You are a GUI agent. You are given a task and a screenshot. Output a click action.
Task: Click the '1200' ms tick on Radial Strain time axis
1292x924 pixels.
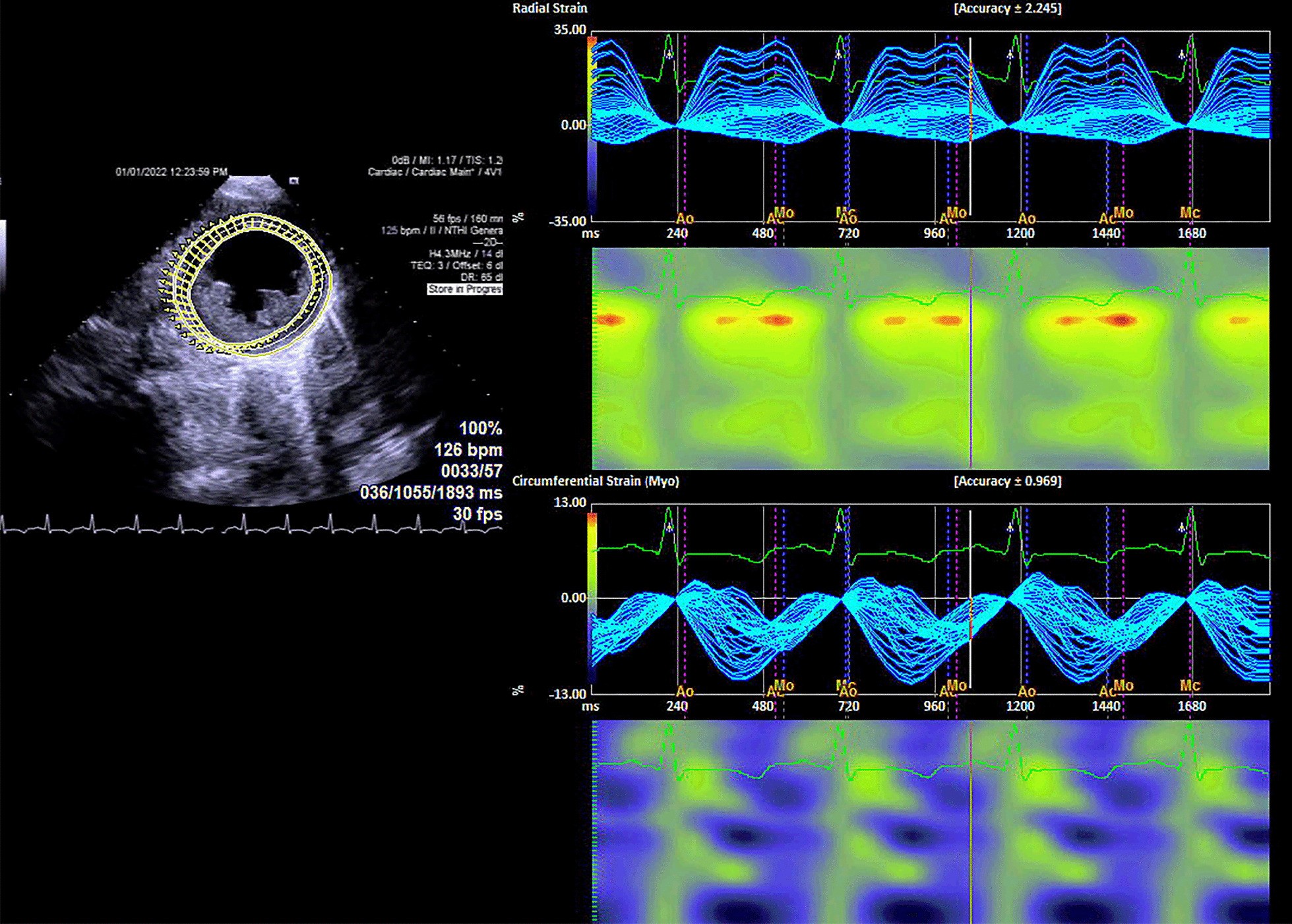[1020, 233]
